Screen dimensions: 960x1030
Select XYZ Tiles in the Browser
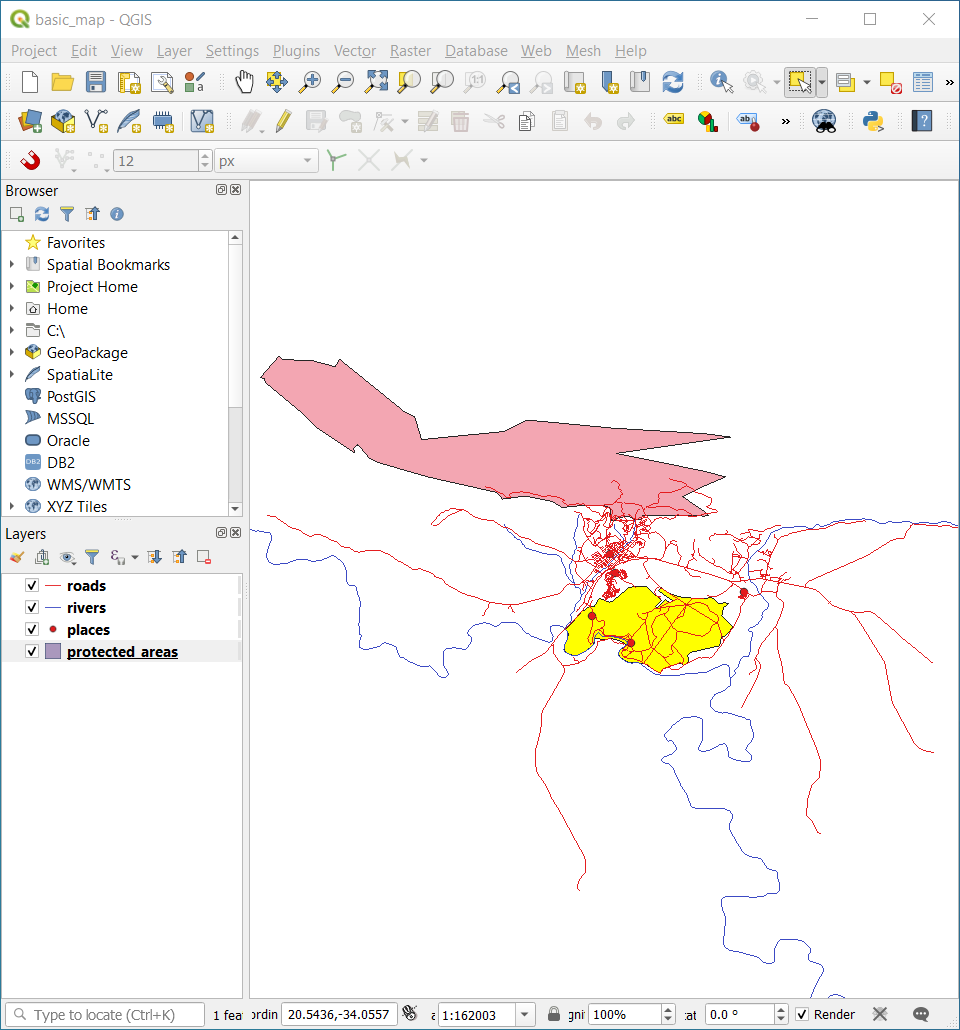pos(76,507)
